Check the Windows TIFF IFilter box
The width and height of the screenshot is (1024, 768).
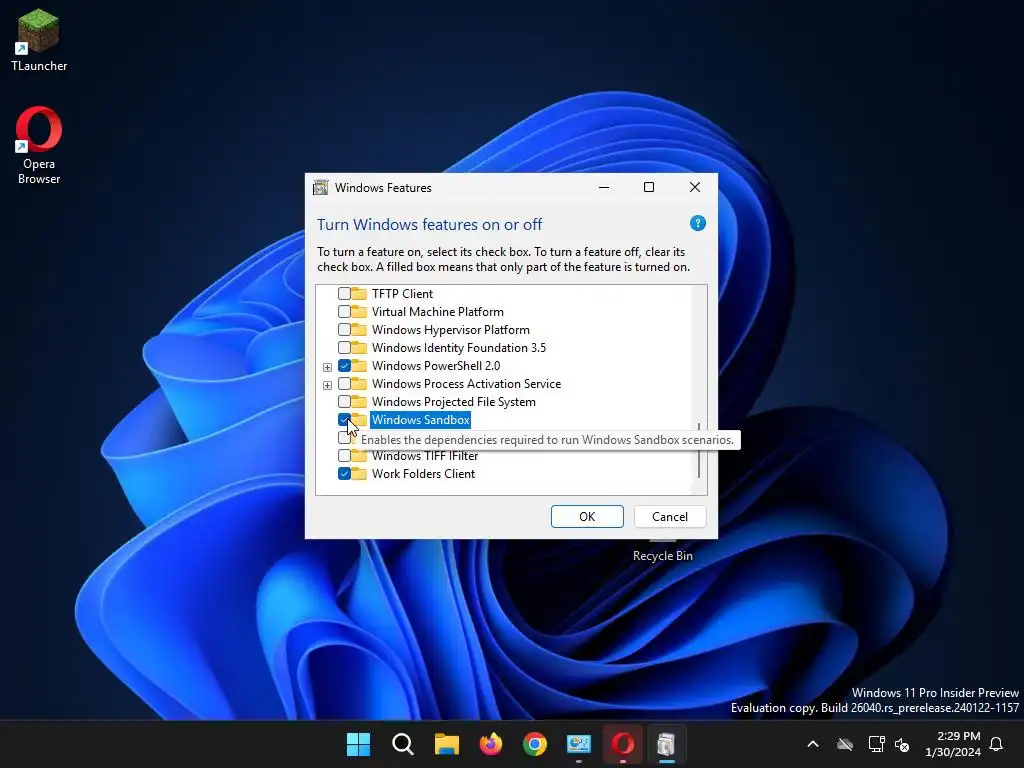click(344, 455)
